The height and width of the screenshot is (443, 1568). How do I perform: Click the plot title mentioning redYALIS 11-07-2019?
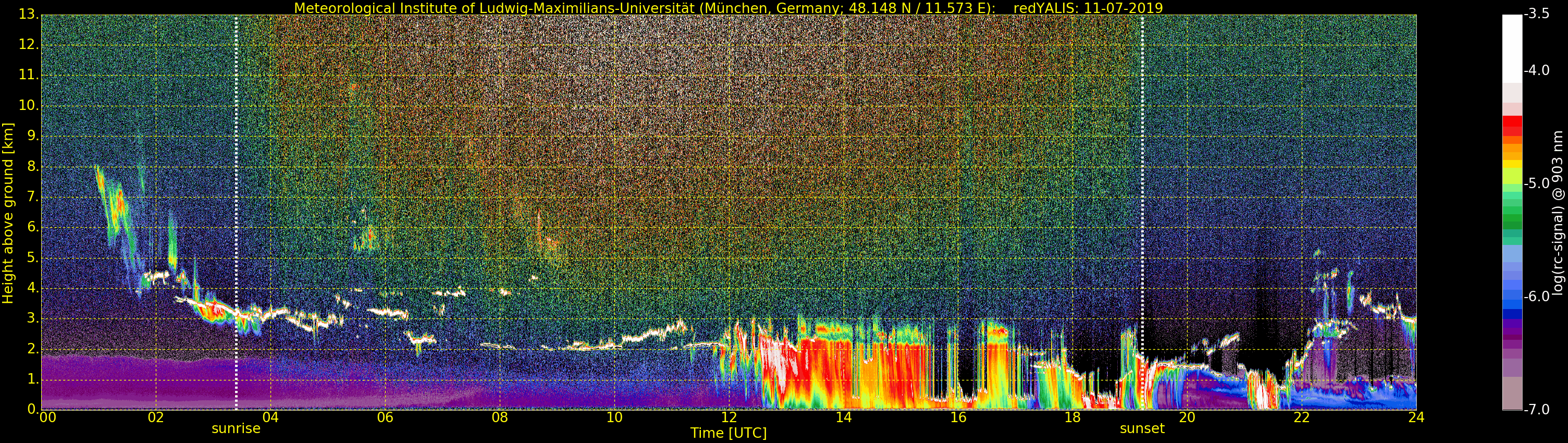[x=728, y=8]
